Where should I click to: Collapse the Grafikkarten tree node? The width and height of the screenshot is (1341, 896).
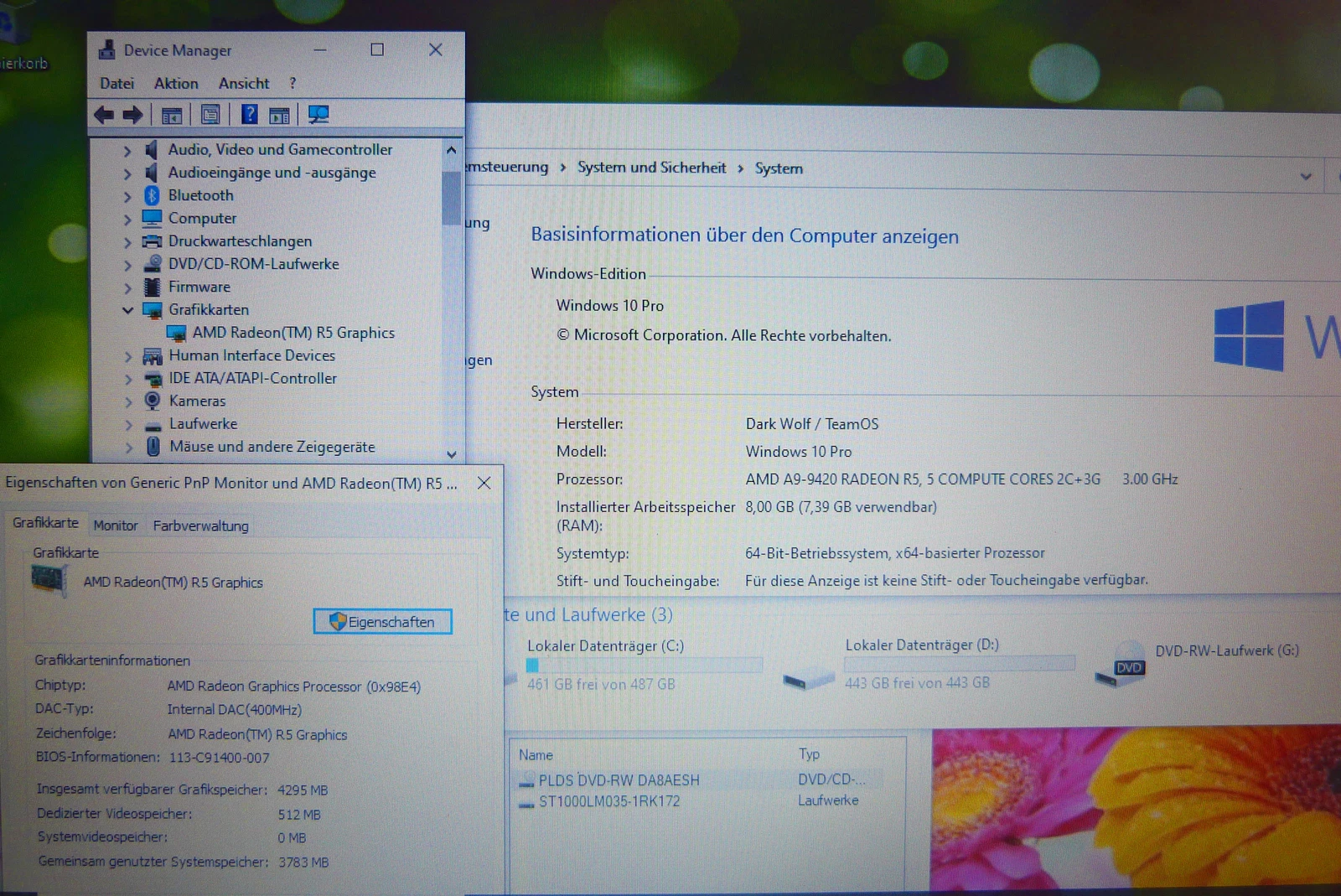point(127,310)
